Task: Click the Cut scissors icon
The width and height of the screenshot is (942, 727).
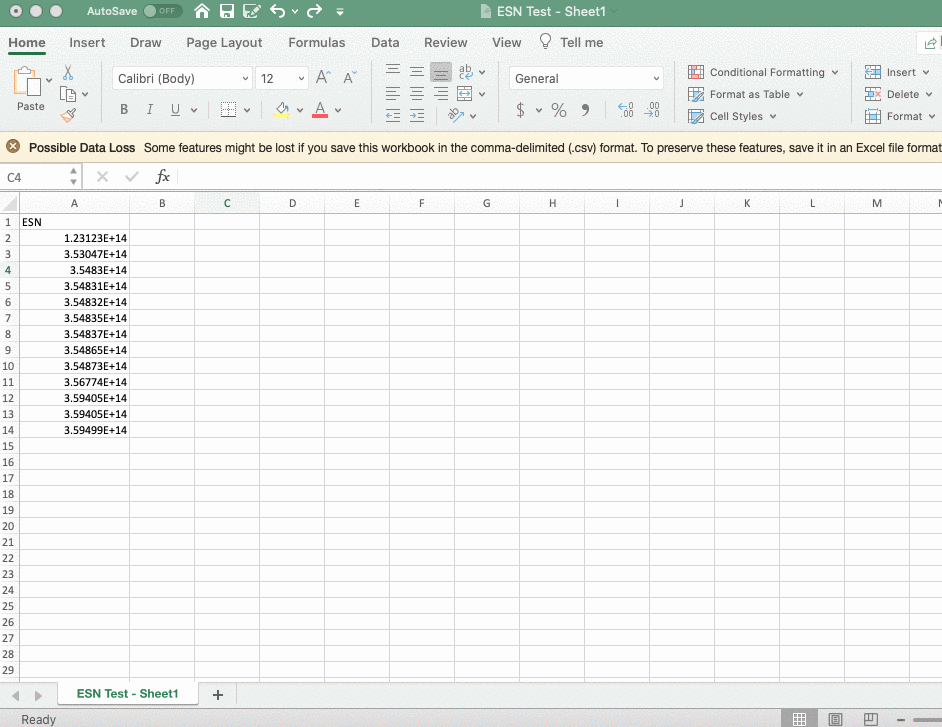Action: pyautogui.click(x=68, y=73)
